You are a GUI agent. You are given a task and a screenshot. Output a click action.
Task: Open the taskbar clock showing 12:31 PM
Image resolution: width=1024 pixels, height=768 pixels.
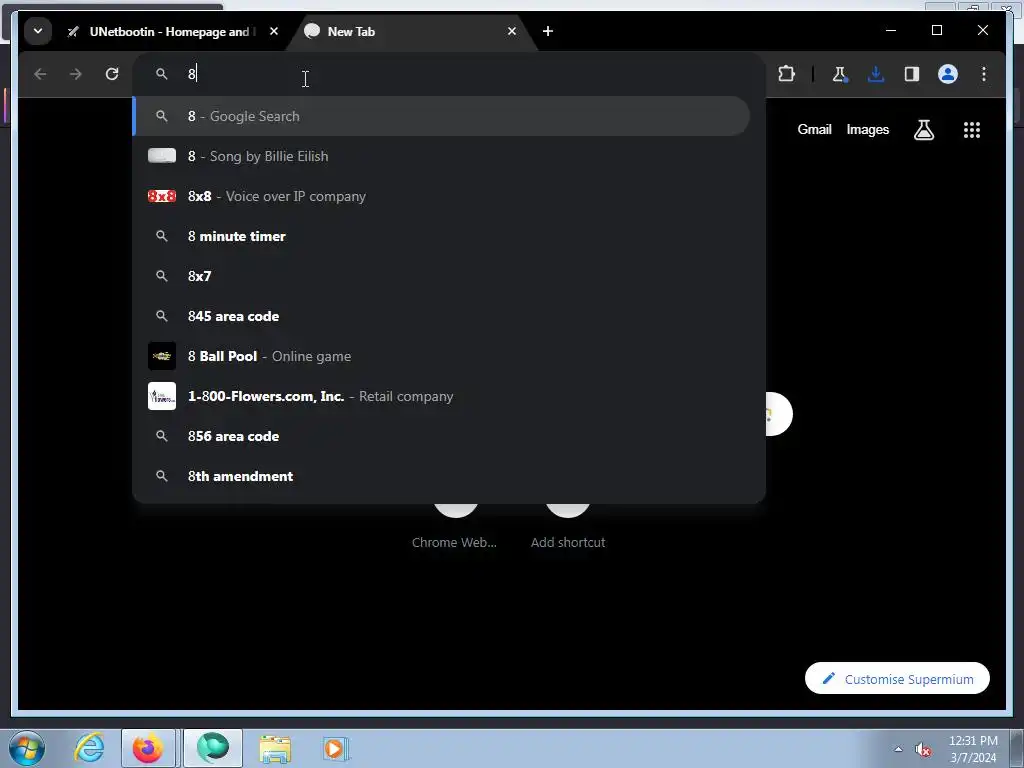[973, 749]
